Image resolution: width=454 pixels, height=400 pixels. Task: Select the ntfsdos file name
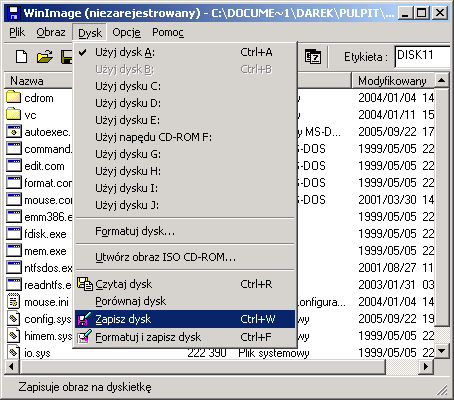(48, 268)
